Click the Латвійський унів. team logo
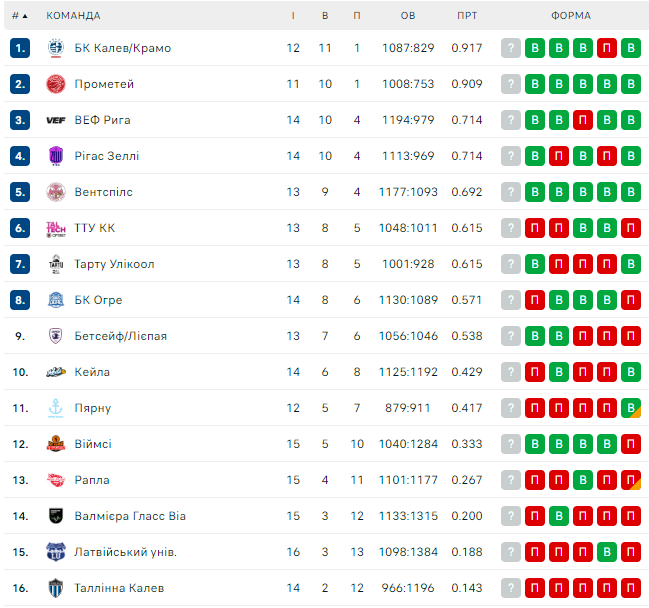The width and height of the screenshot is (649, 608). pyautogui.click(x=56, y=552)
